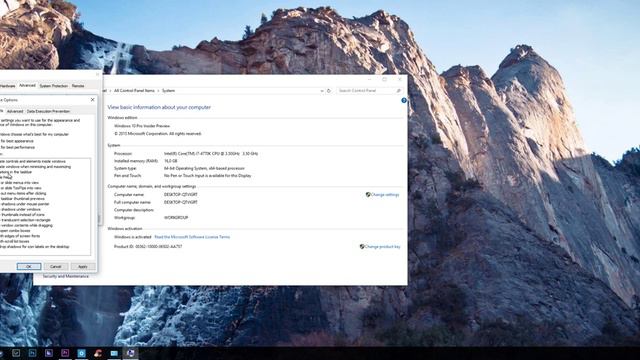Toggle 'drop shadows for icon labels on the desktop'
This screenshot has height=360, width=640.
tap(35, 247)
